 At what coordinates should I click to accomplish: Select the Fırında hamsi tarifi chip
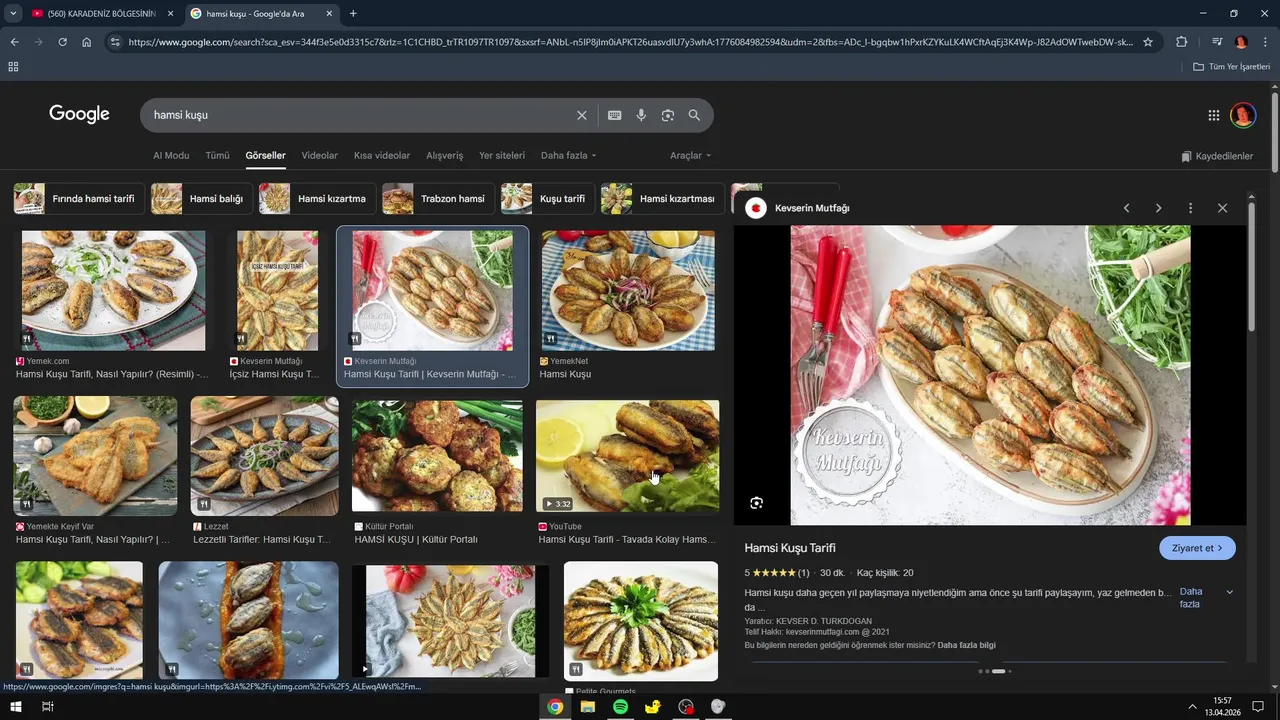(x=79, y=199)
